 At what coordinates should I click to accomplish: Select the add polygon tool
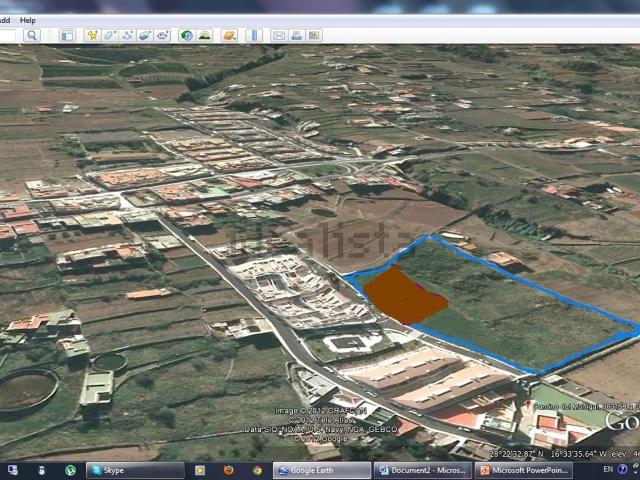(109, 35)
